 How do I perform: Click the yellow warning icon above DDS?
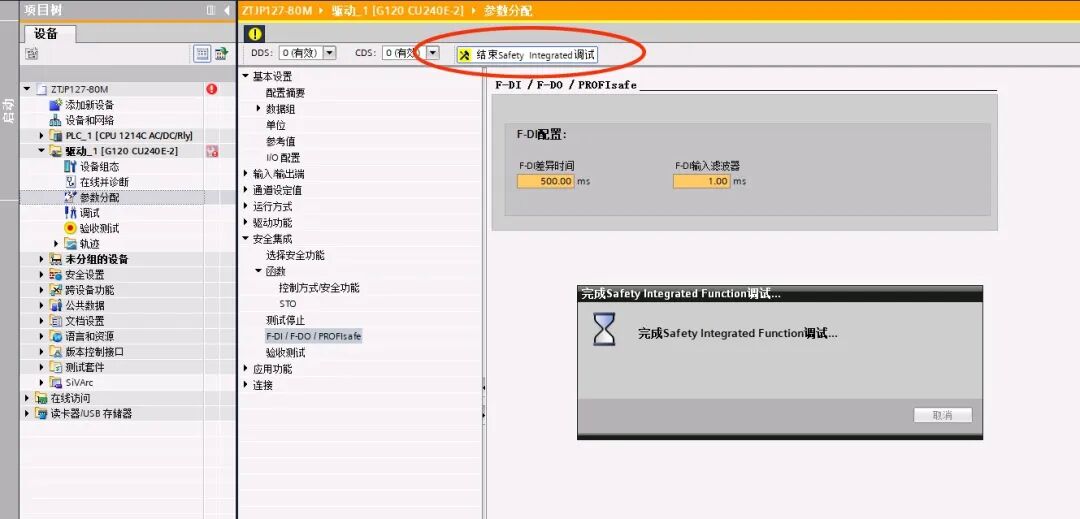pos(255,33)
